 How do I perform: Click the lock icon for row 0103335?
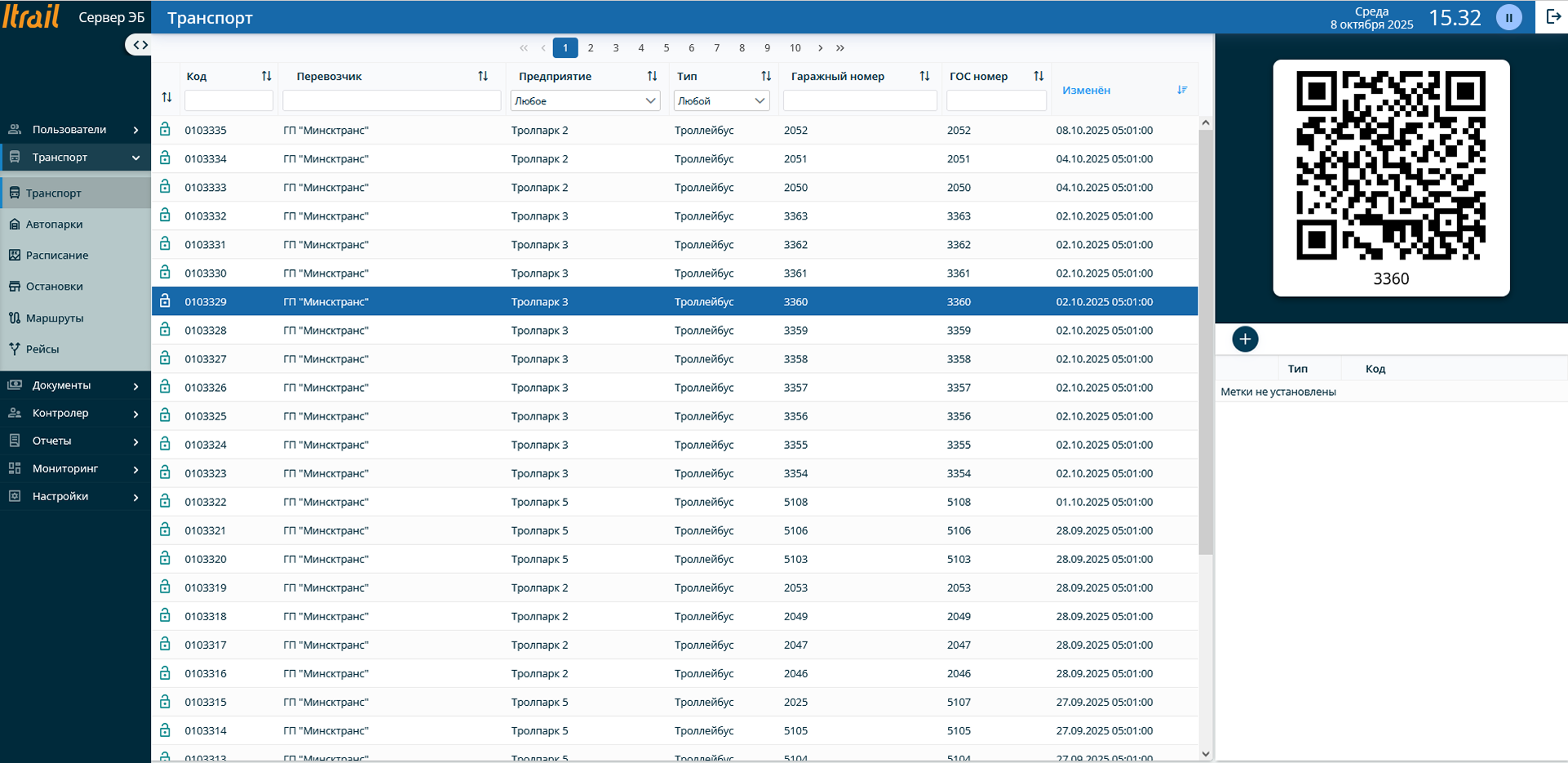click(x=165, y=130)
